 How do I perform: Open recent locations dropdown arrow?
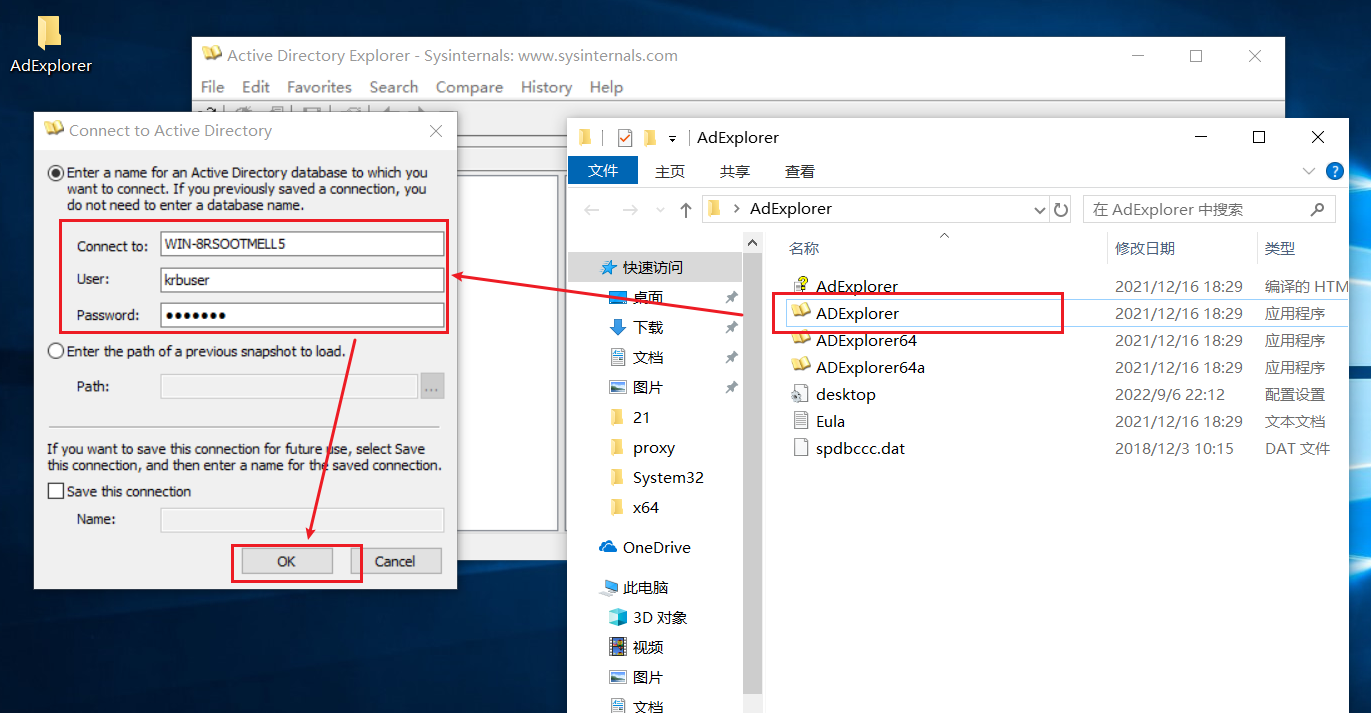coord(658,209)
